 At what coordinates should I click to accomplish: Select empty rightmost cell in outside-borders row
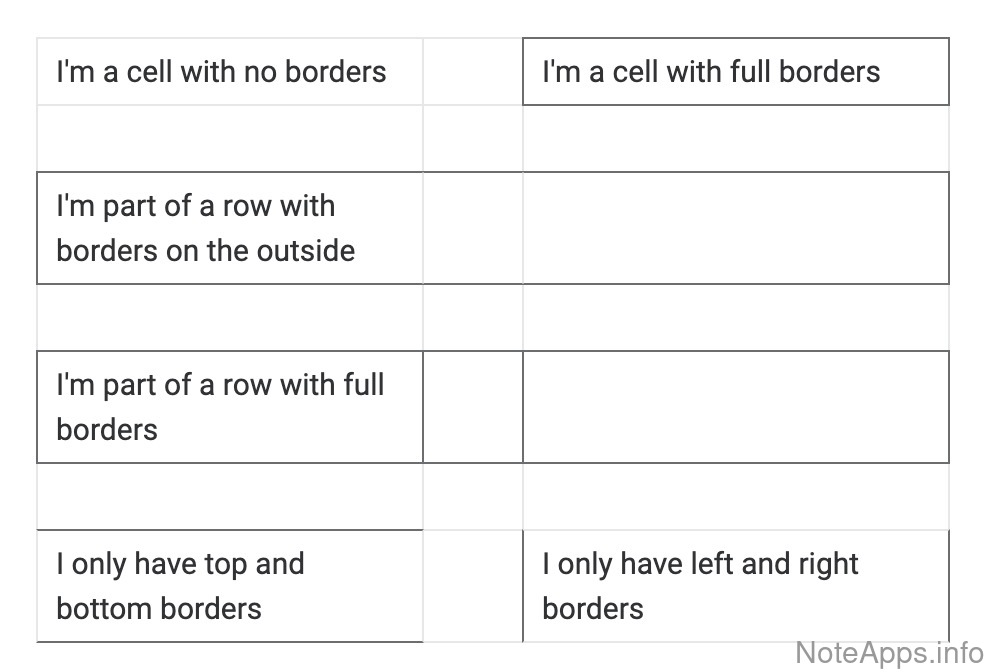coord(735,228)
